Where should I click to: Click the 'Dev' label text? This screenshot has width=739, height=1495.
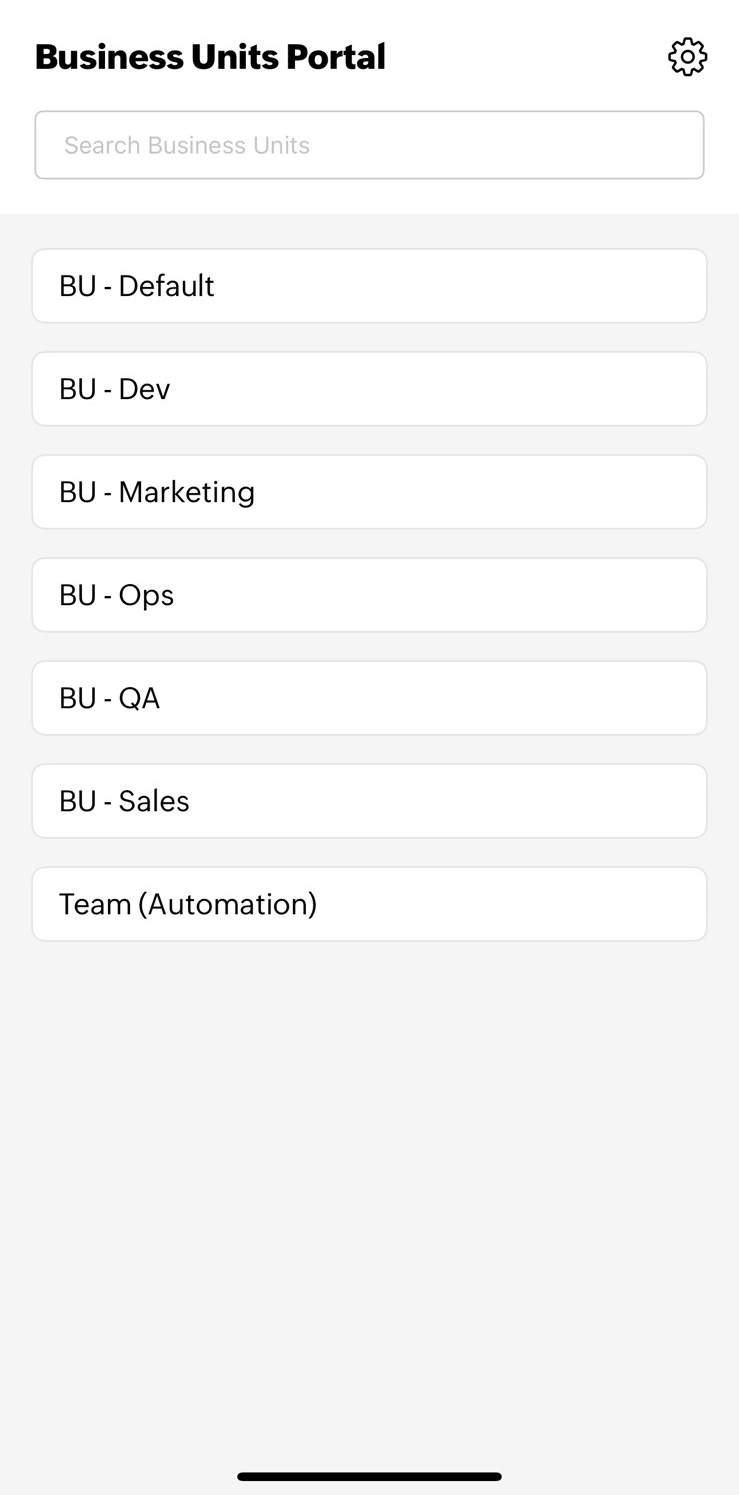pos(144,389)
